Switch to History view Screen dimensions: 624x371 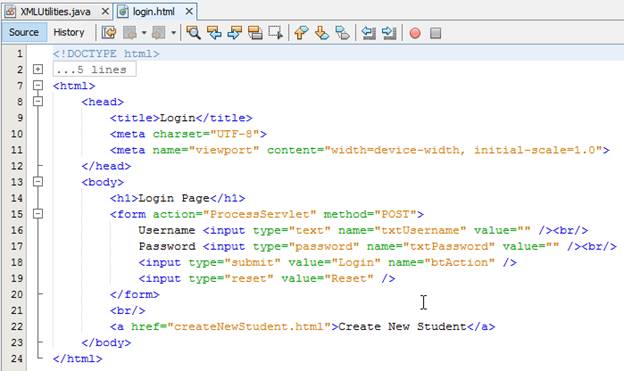pos(69,32)
